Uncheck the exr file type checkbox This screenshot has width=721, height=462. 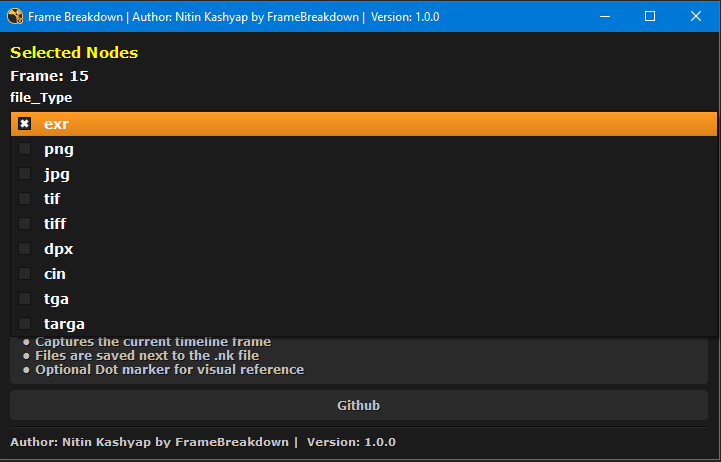click(x=25, y=124)
